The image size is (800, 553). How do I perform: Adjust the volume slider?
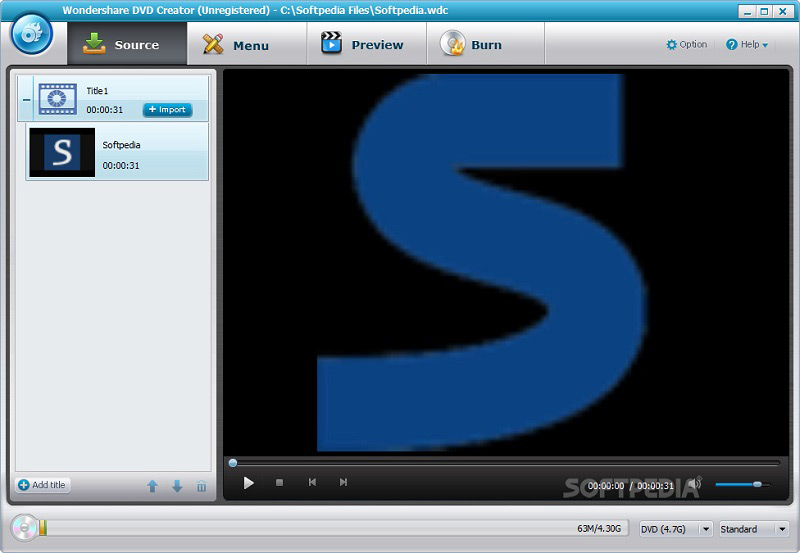coord(739,484)
